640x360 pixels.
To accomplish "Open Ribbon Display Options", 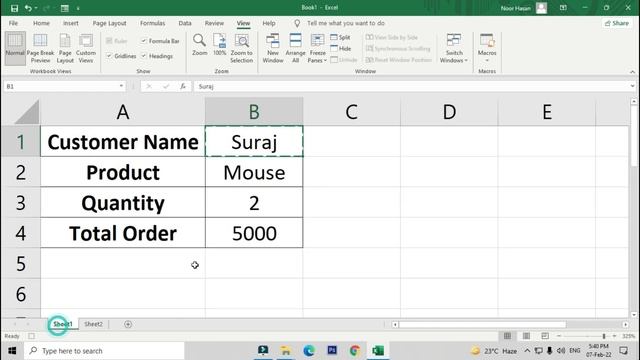I will point(563,8).
